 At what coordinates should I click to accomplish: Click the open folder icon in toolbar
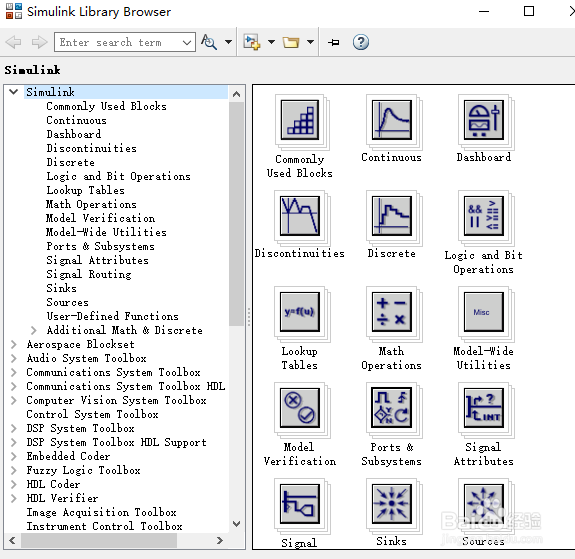[291, 42]
